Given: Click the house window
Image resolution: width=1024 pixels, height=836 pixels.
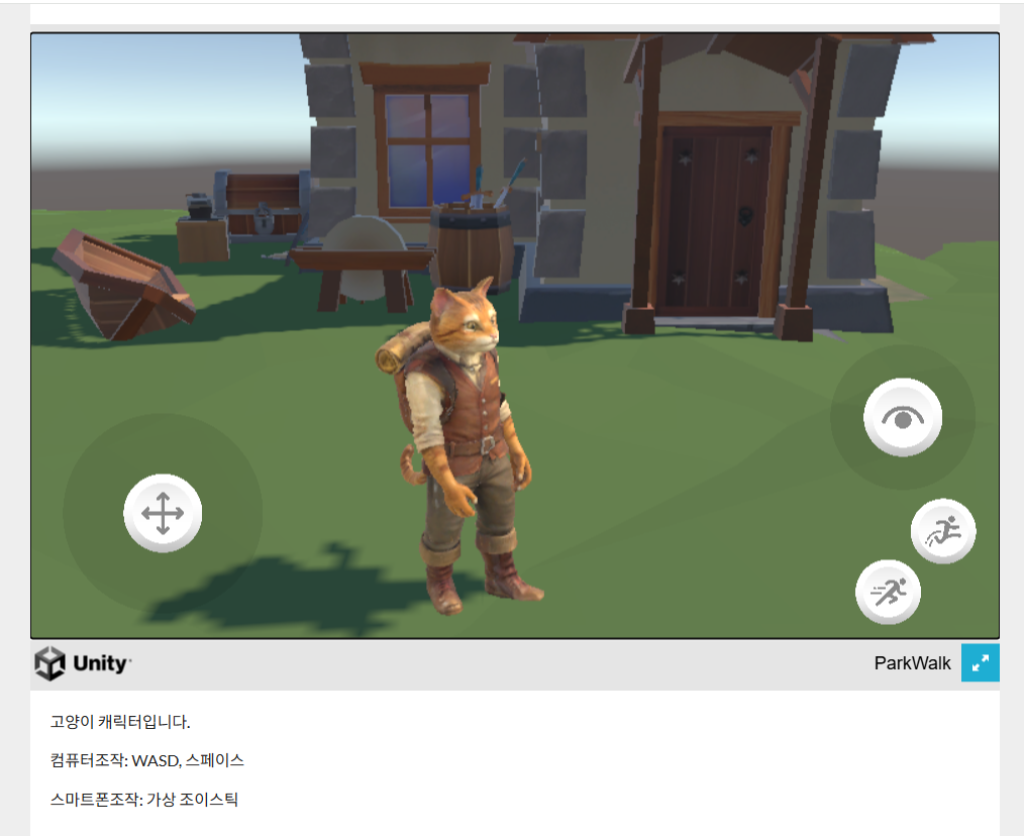Looking at the screenshot, I should (x=426, y=146).
